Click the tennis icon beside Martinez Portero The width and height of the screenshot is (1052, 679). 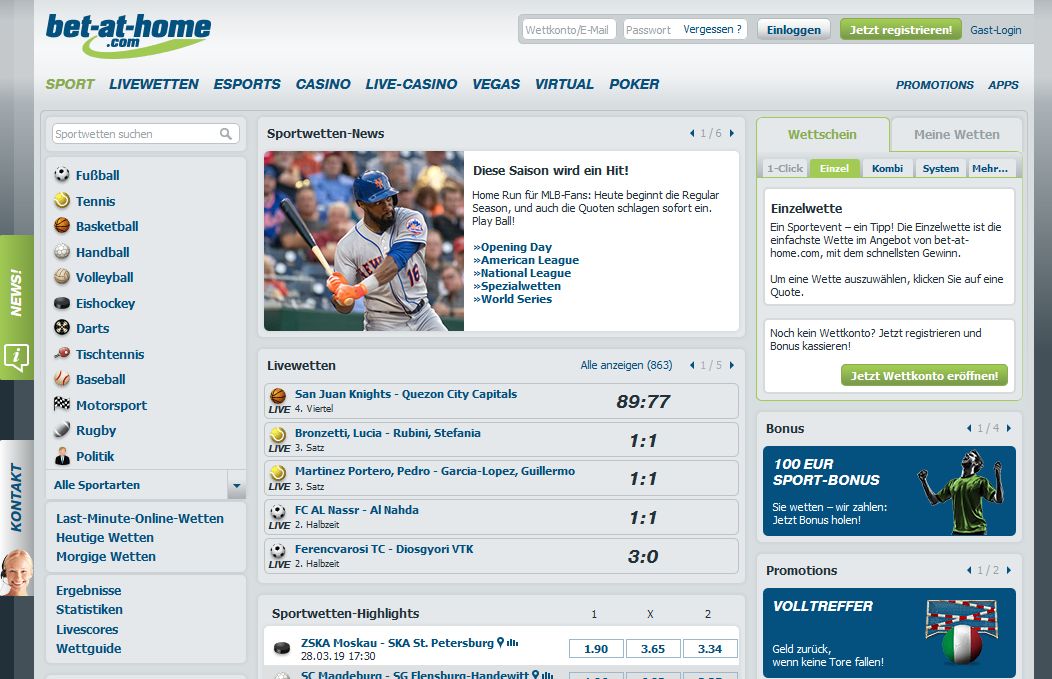coord(278,472)
